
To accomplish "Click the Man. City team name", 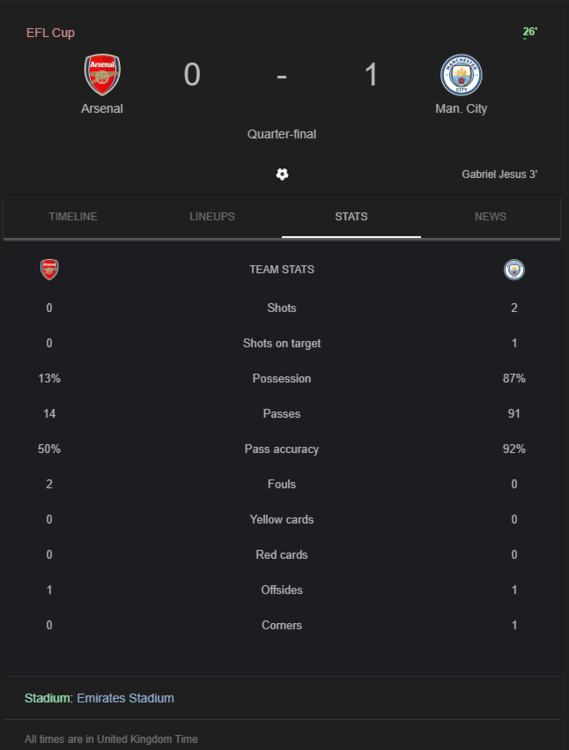I will pos(461,109).
